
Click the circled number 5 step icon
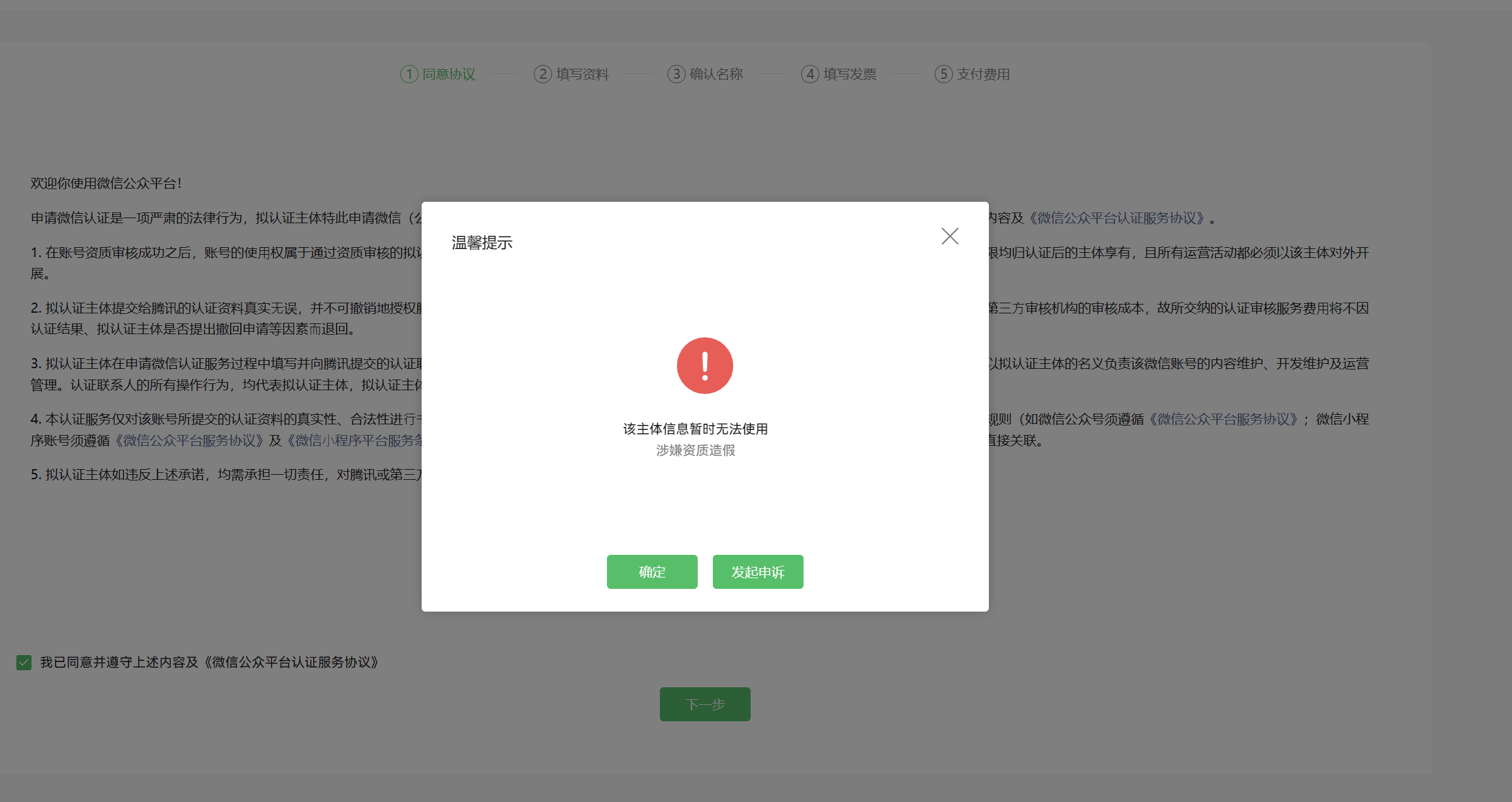[944, 74]
